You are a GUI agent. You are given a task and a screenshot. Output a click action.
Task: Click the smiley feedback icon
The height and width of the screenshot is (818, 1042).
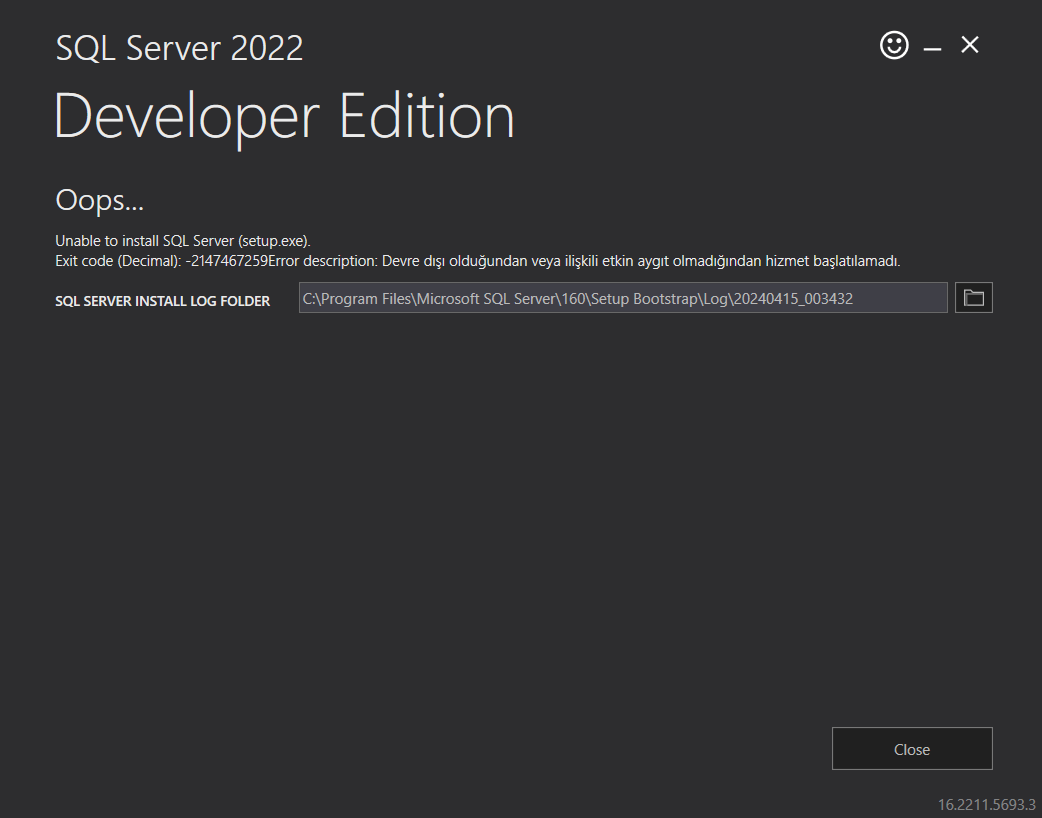(x=894, y=45)
